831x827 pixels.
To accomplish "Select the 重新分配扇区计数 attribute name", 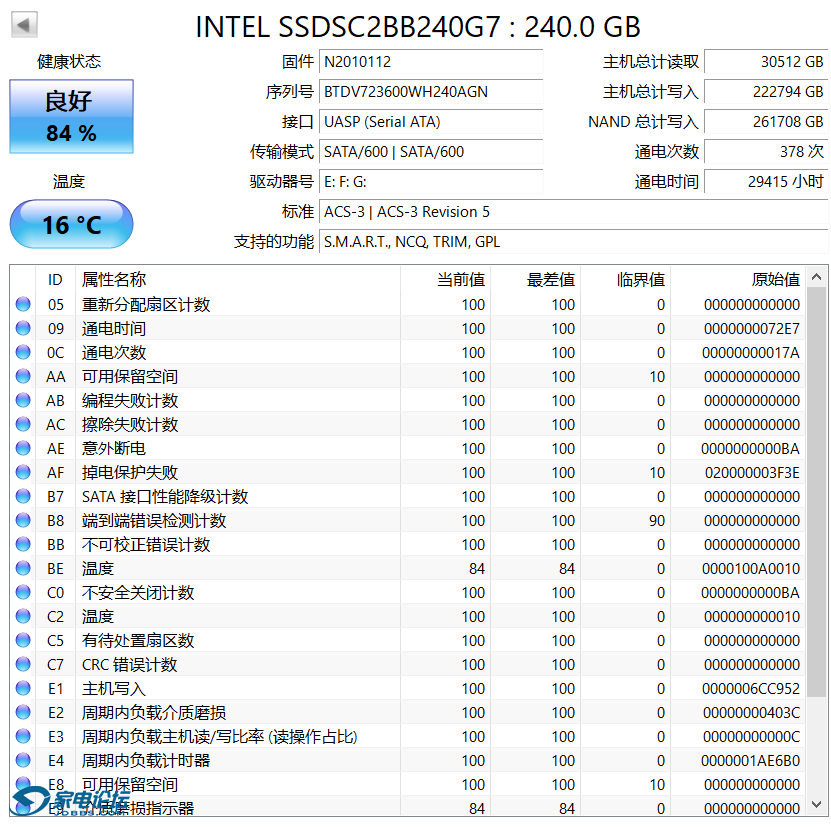I will pos(146,305).
